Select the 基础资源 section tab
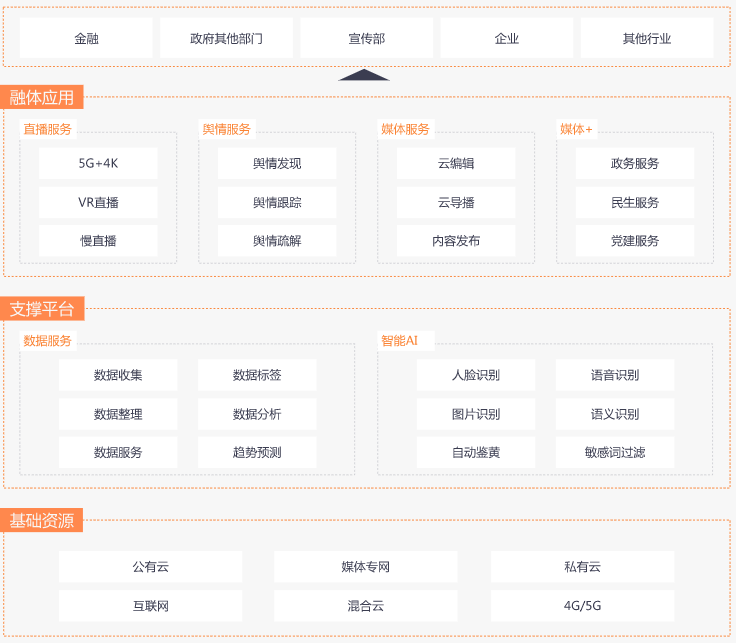 [42, 520]
